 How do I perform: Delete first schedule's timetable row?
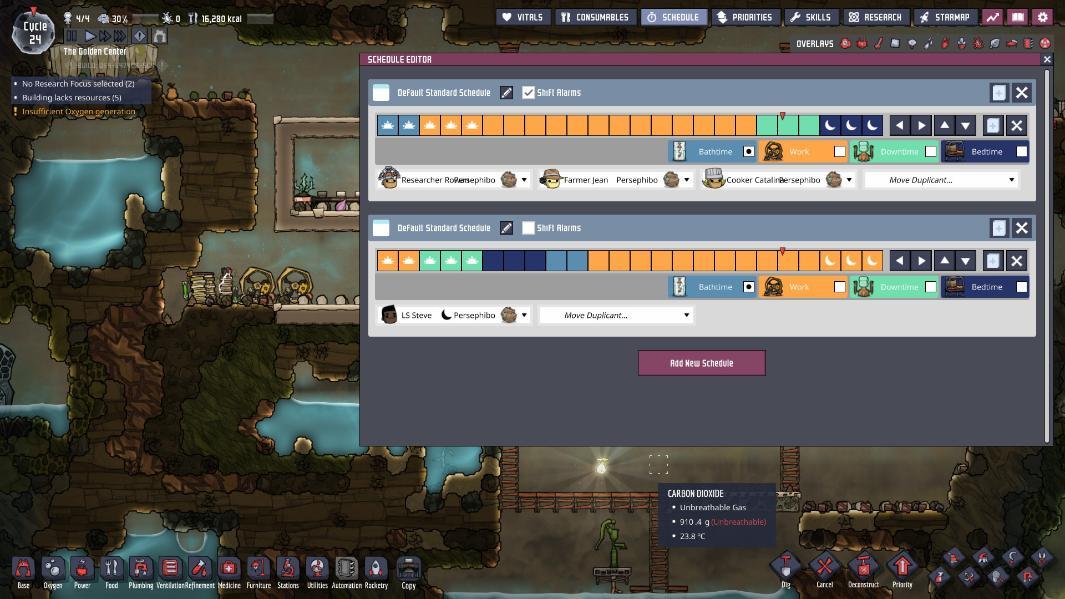(x=1016, y=125)
